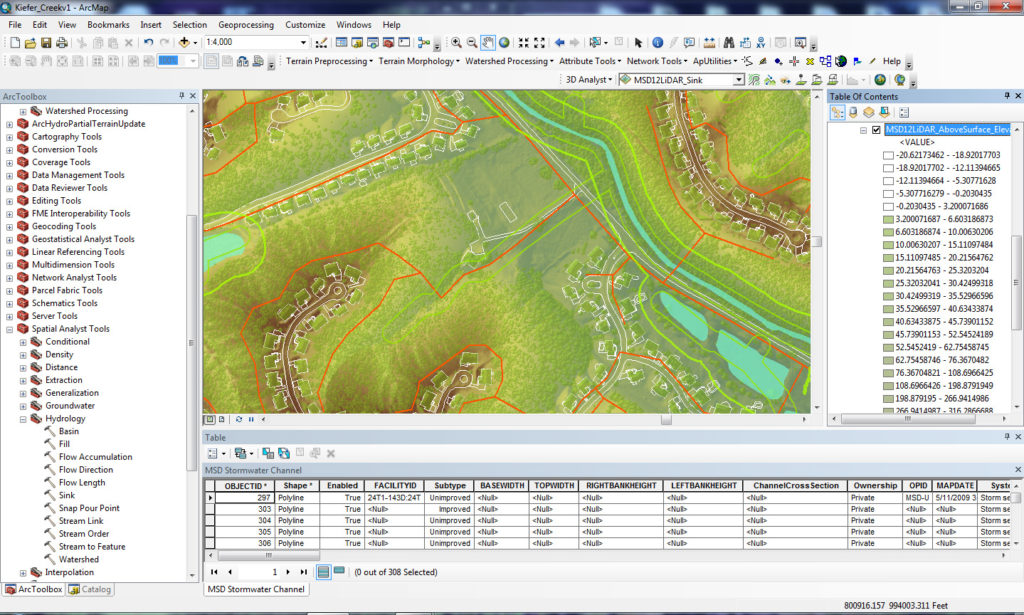Open Terrain Preprocessing dropdown menu

click(x=329, y=61)
